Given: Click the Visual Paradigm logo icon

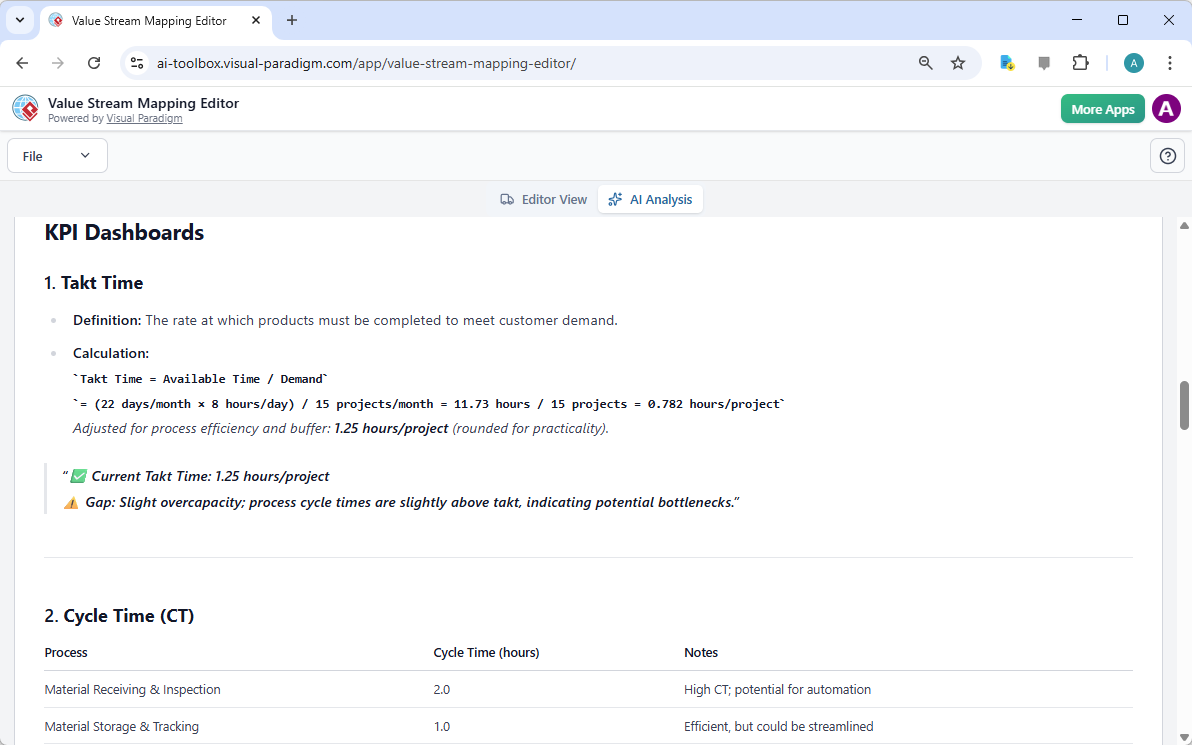Looking at the screenshot, I should (x=25, y=108).
